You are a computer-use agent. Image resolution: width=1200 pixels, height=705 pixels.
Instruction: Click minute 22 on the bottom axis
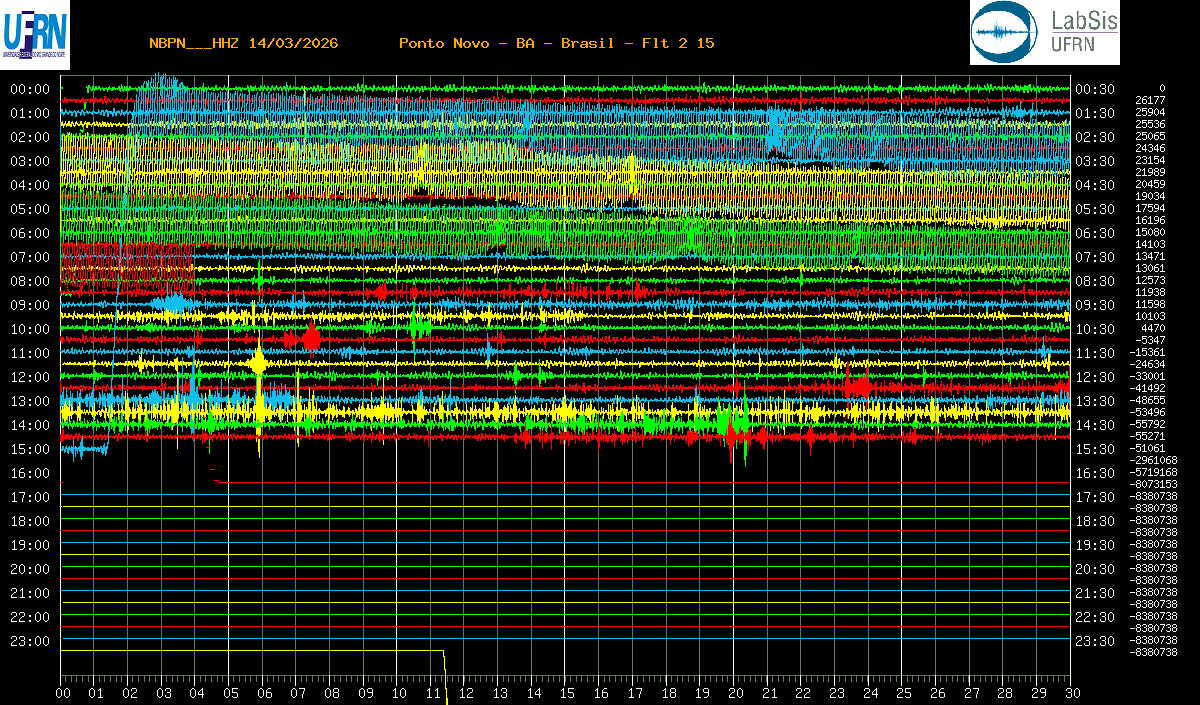pyautogui.click(x=802, y=693)
